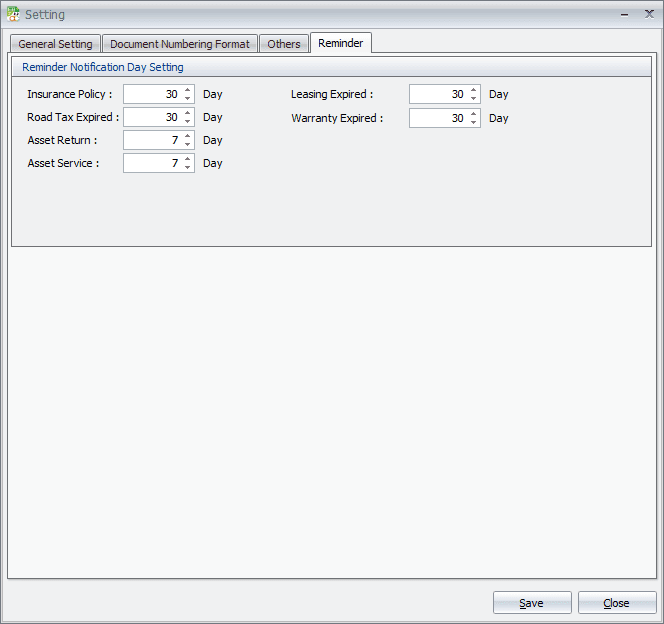The width and height of the screenshot is (664, 624).
Task: Decrease Insurance Policy days with down arrow
Action: pos(188,99)
